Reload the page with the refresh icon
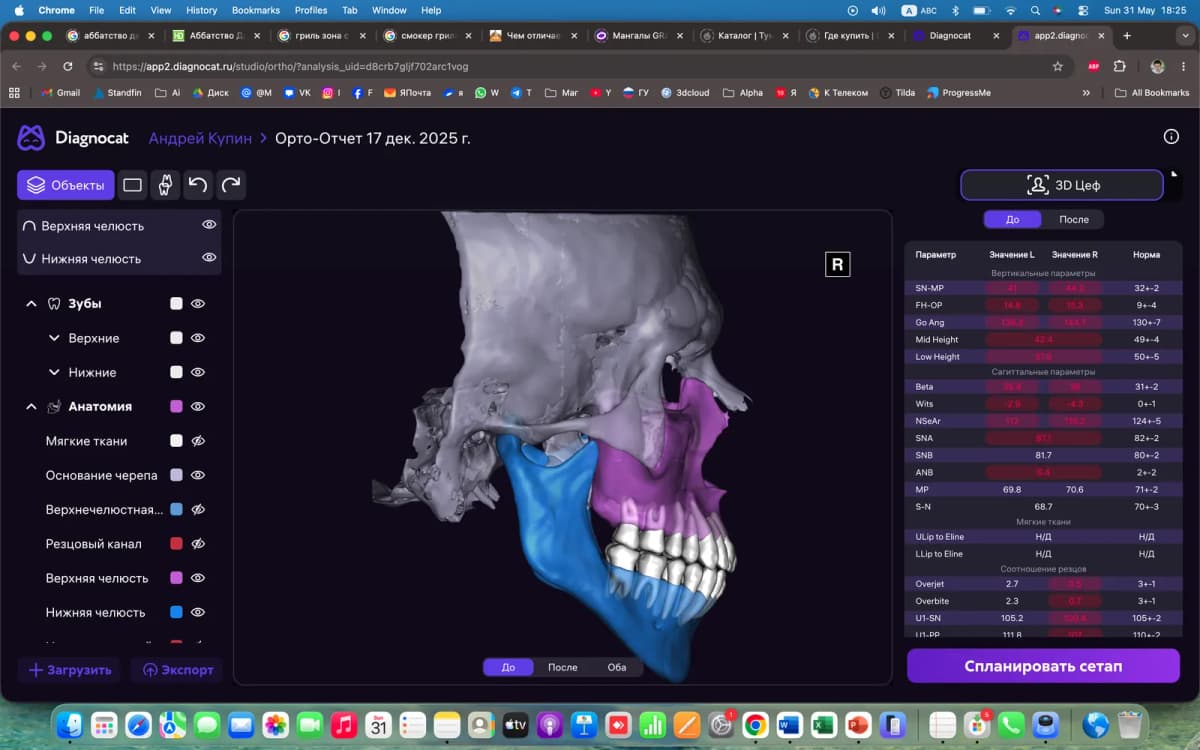Image resolution: width=1200 pixels, height=750 pixels. point(67,66)
